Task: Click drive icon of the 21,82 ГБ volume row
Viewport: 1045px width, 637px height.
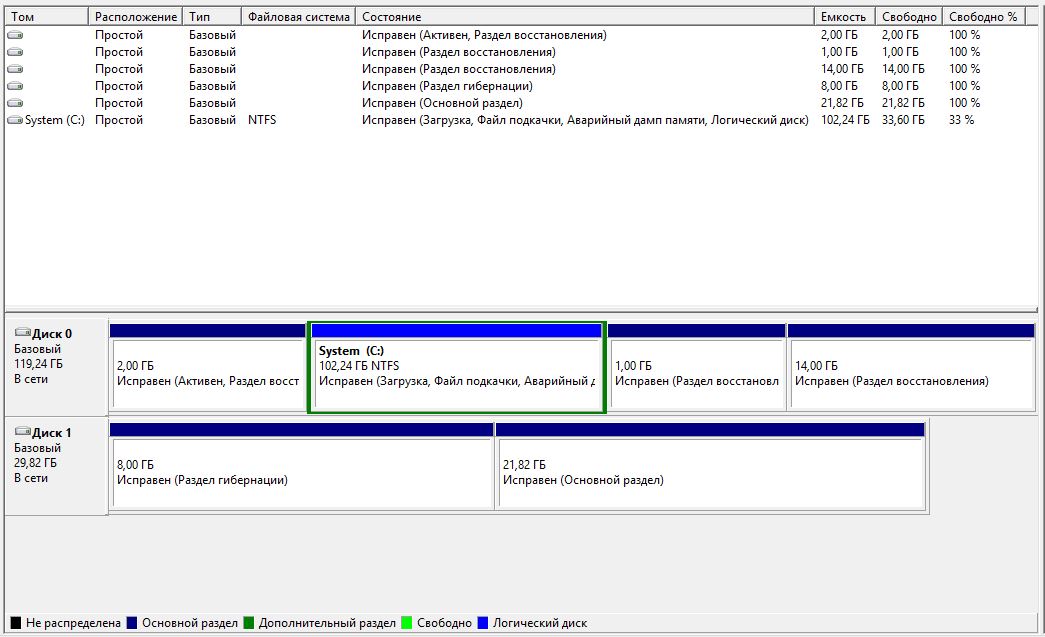Action: pos(15,103)
